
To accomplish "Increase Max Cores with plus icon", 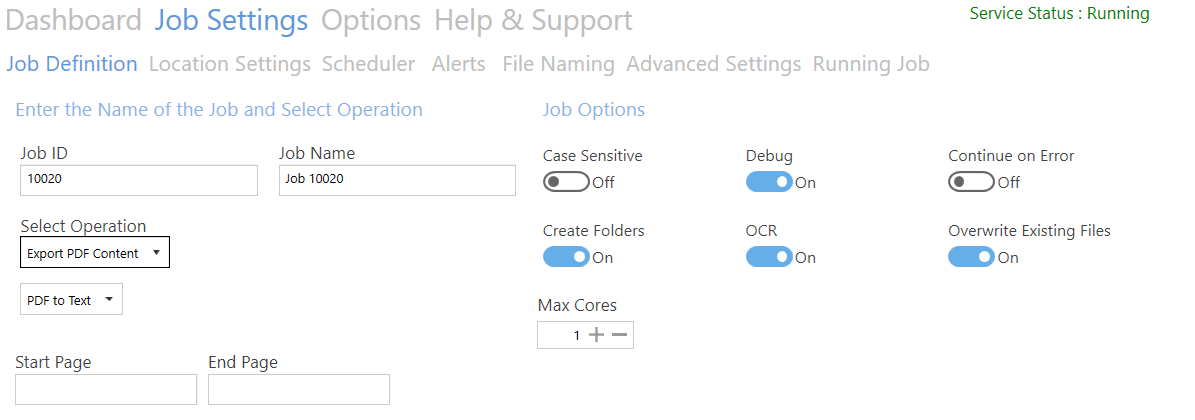I will [597, 335].
